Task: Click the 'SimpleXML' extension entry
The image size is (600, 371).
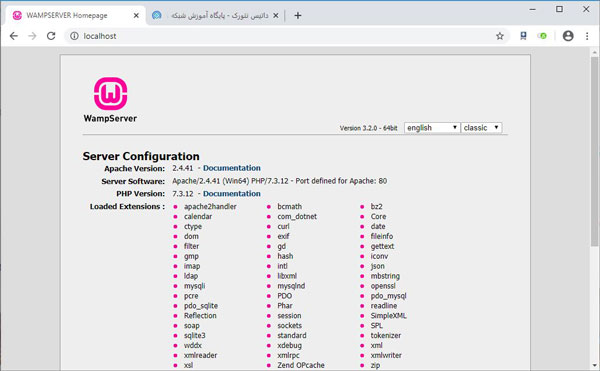Action: click(388, 316)
